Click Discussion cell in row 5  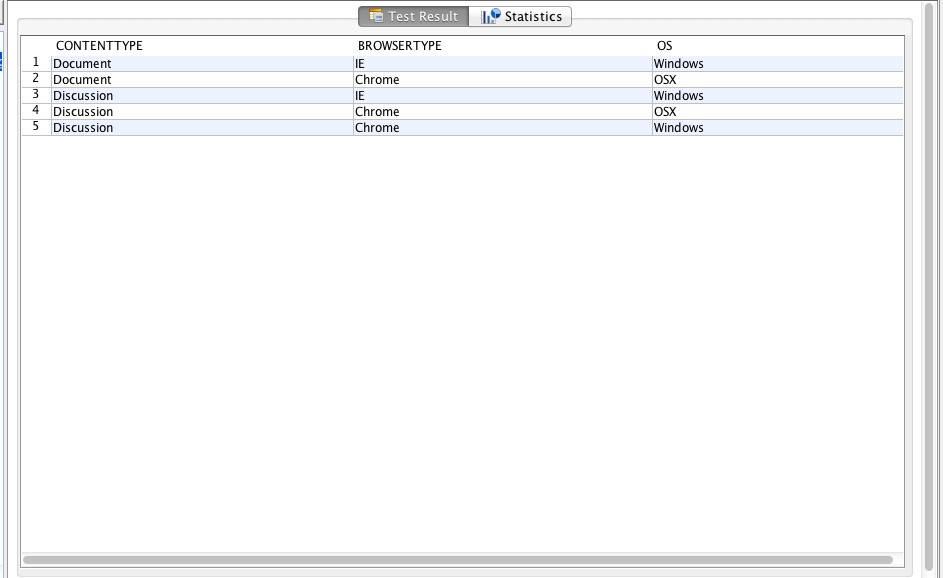click(202, 128)
